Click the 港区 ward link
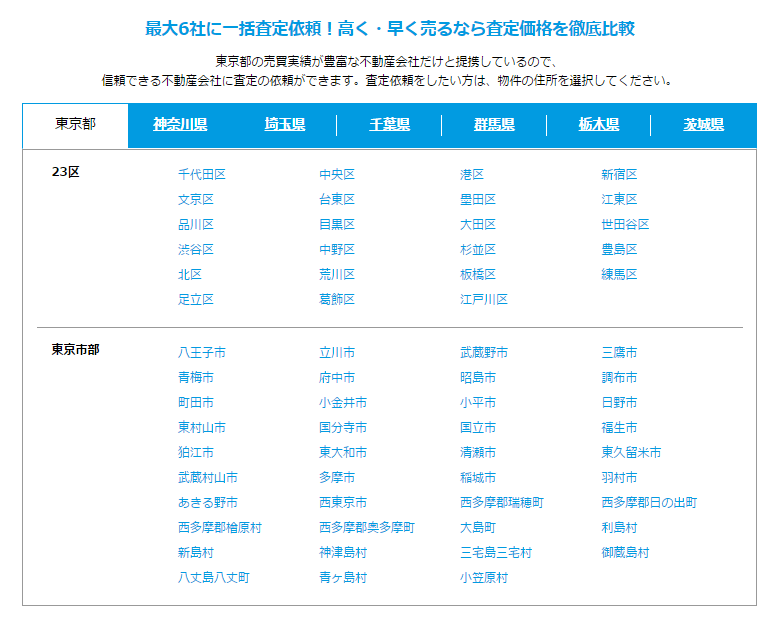The image size is (780, 625). coord(472,174)
